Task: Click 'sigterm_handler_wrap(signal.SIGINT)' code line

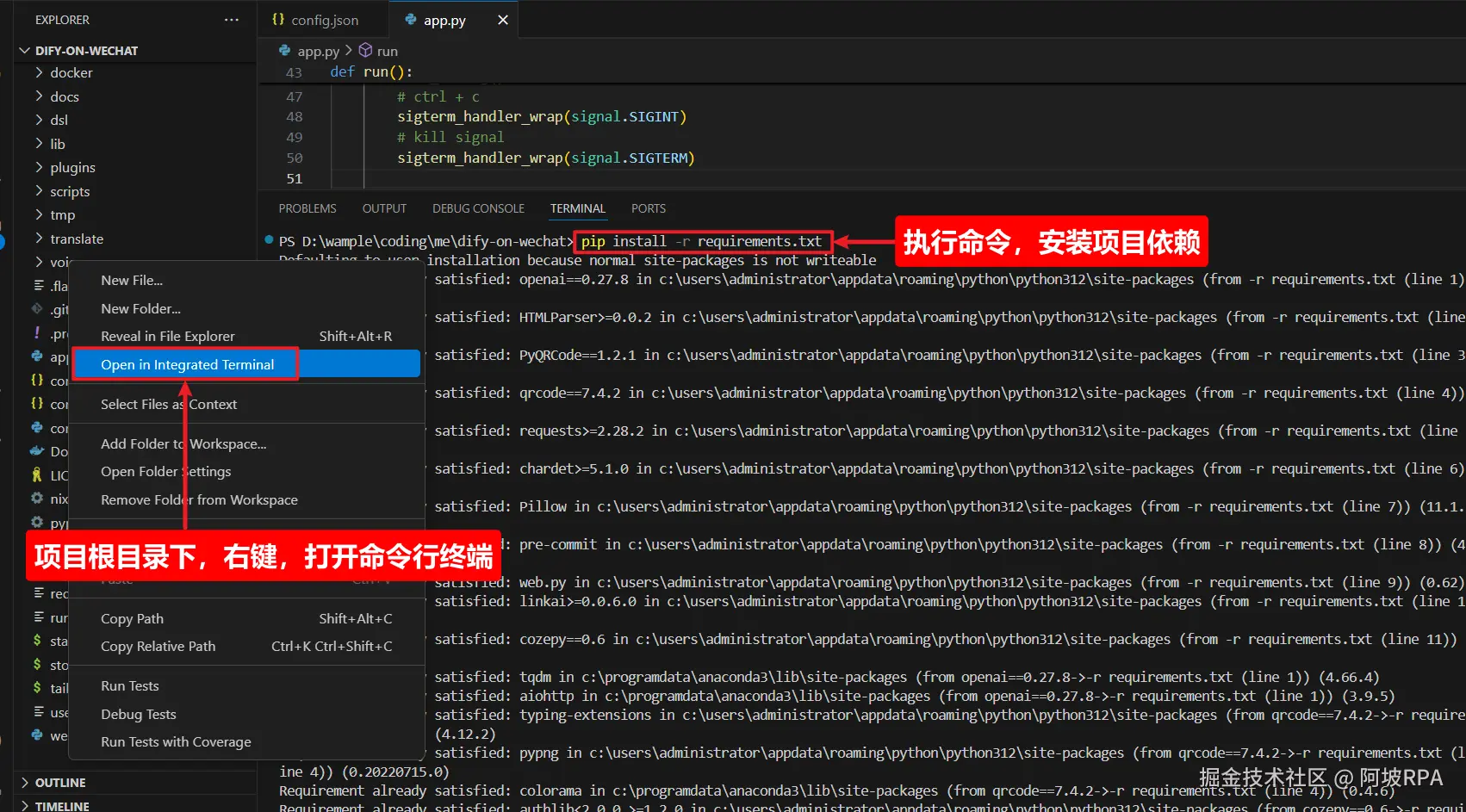Action: pyautogui.click(x=542, y=116)
